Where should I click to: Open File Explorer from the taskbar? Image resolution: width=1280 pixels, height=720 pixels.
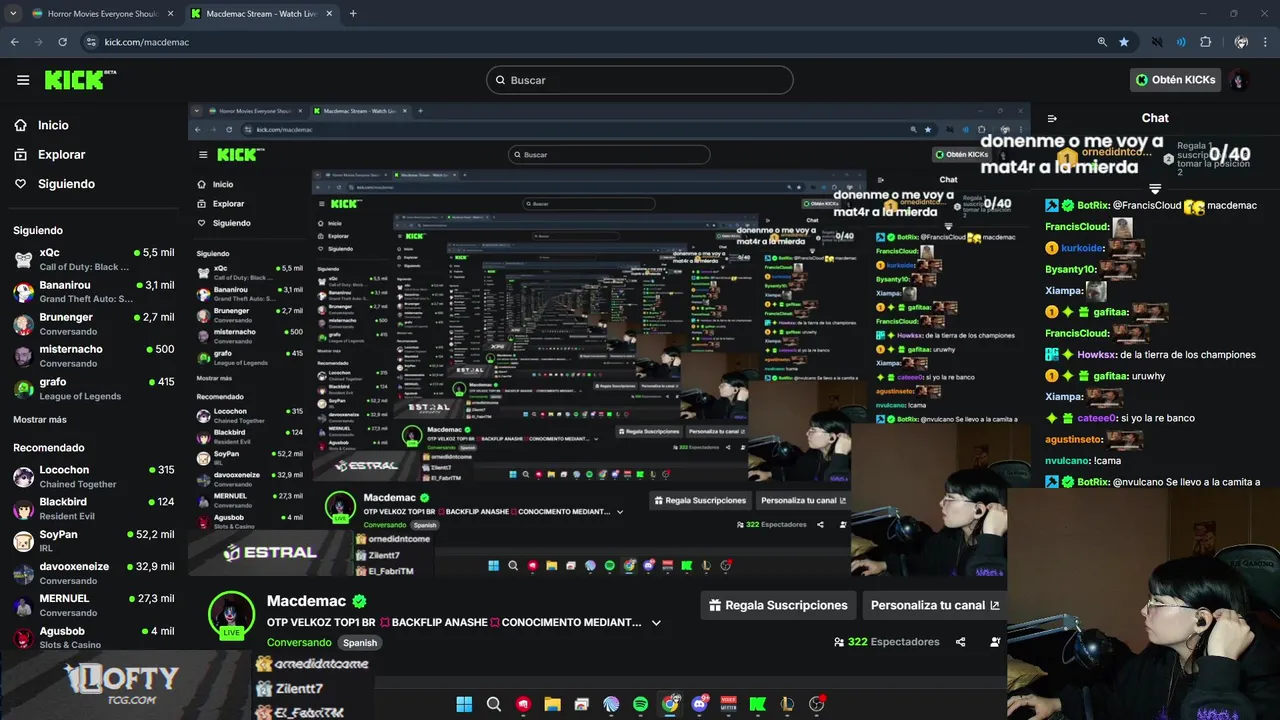(552, 704)
